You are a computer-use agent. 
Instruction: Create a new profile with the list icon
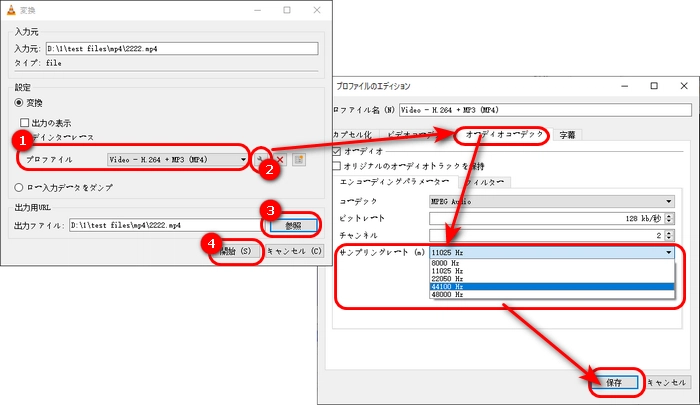(299, 159)
